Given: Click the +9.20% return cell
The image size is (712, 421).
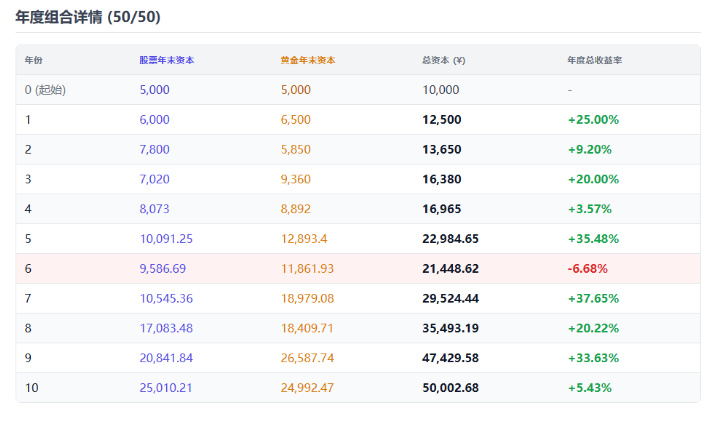Looking at the screenshot, I should pos(589,149).
